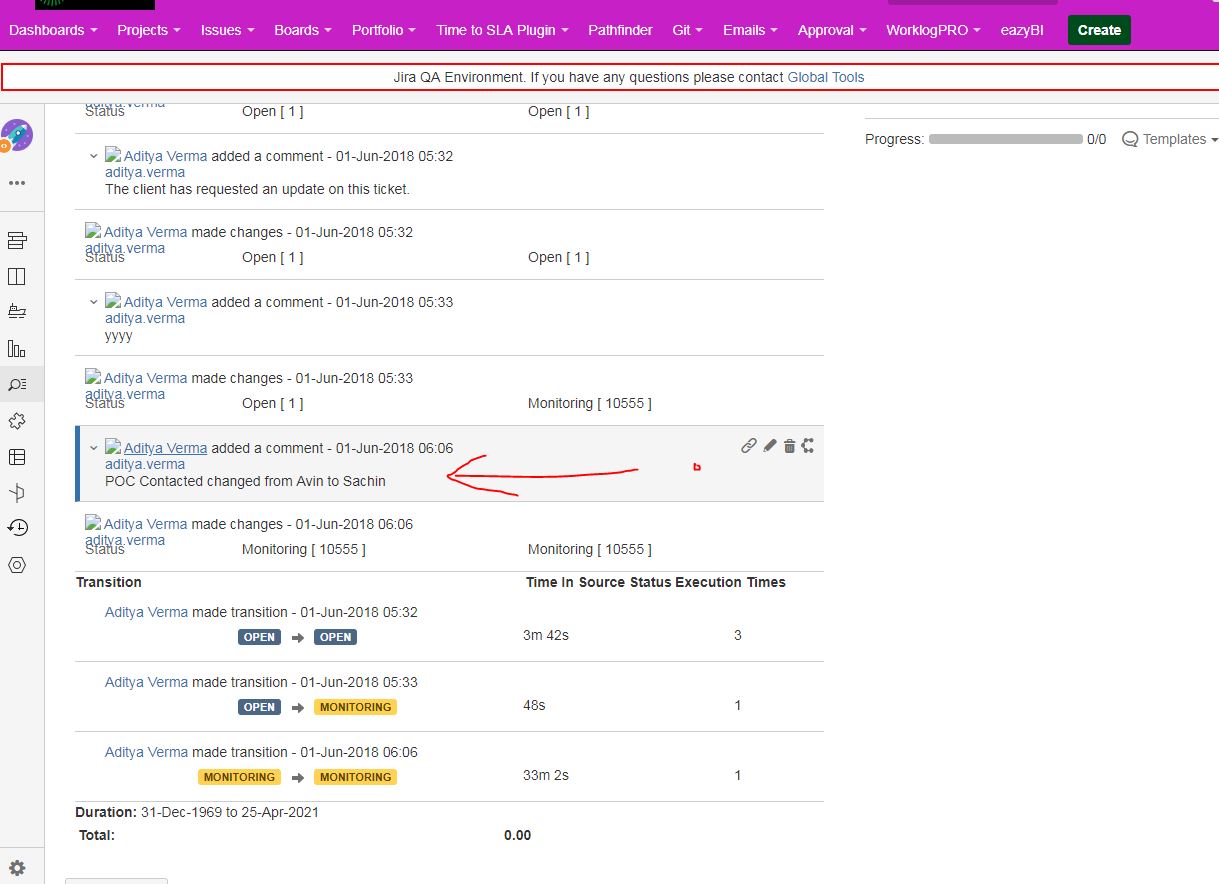
Task: Follow the Global Tools link
Action: [826, 77]
